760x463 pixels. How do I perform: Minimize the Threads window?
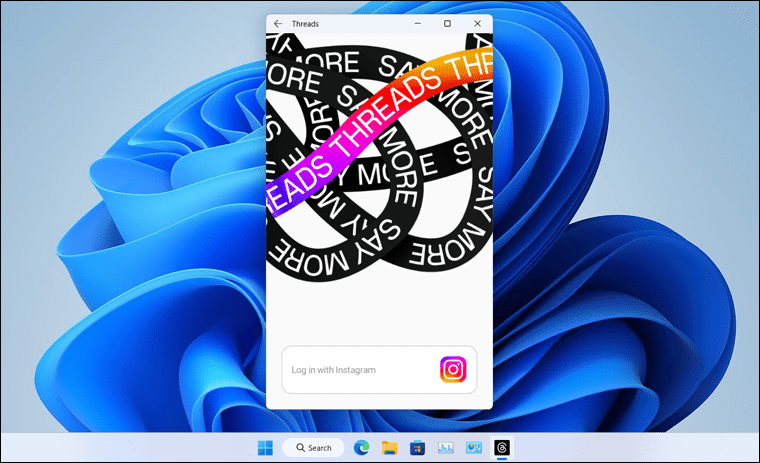pos(418,23)
